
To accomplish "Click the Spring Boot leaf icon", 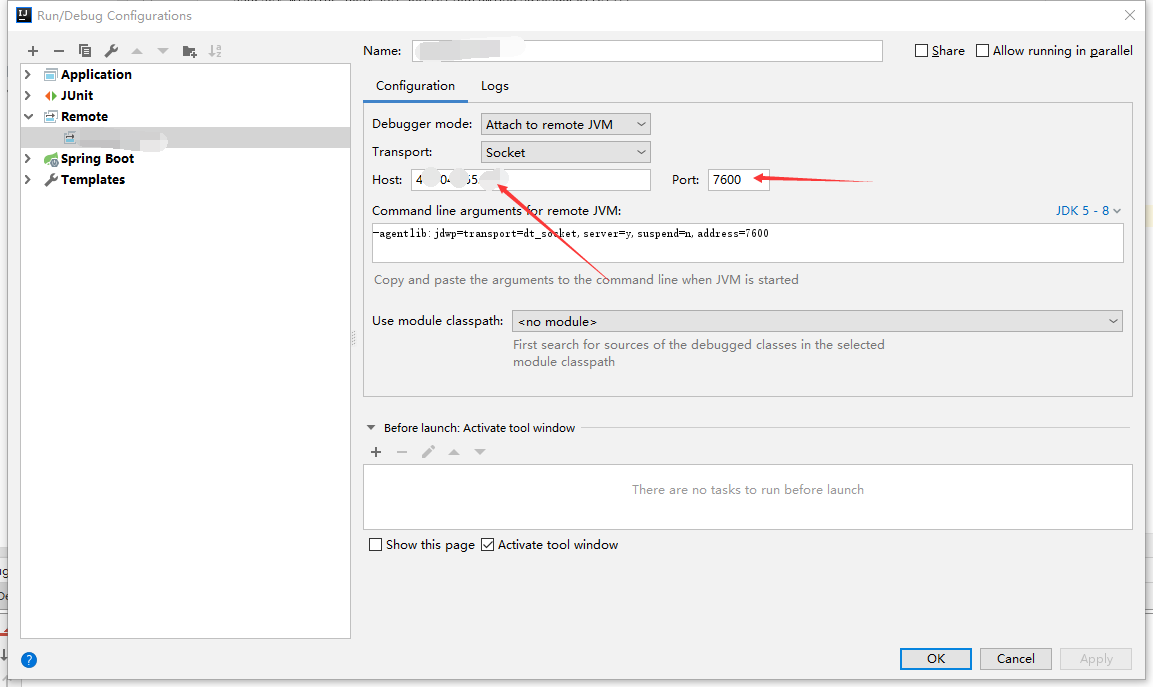I will pyautogui.click(x=51, y=159).
